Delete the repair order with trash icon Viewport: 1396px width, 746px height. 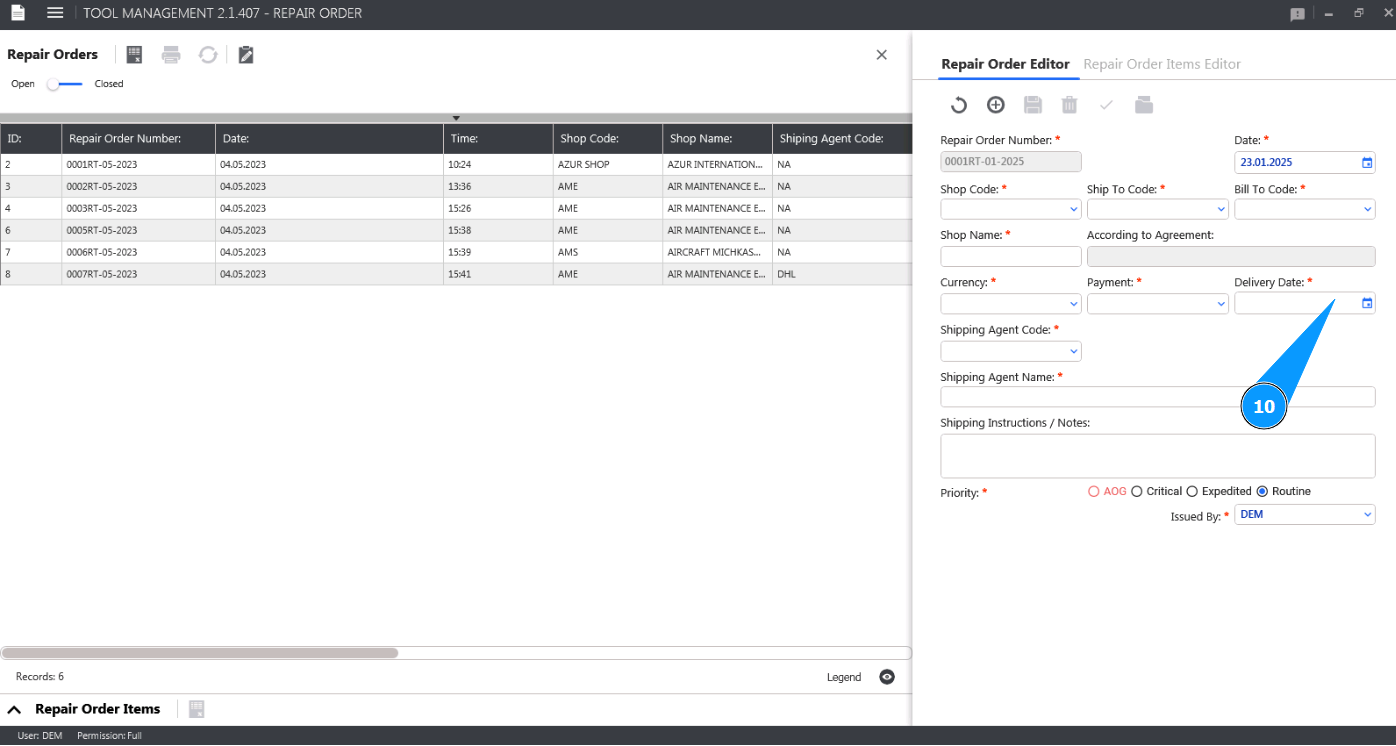coord(1069,105)
